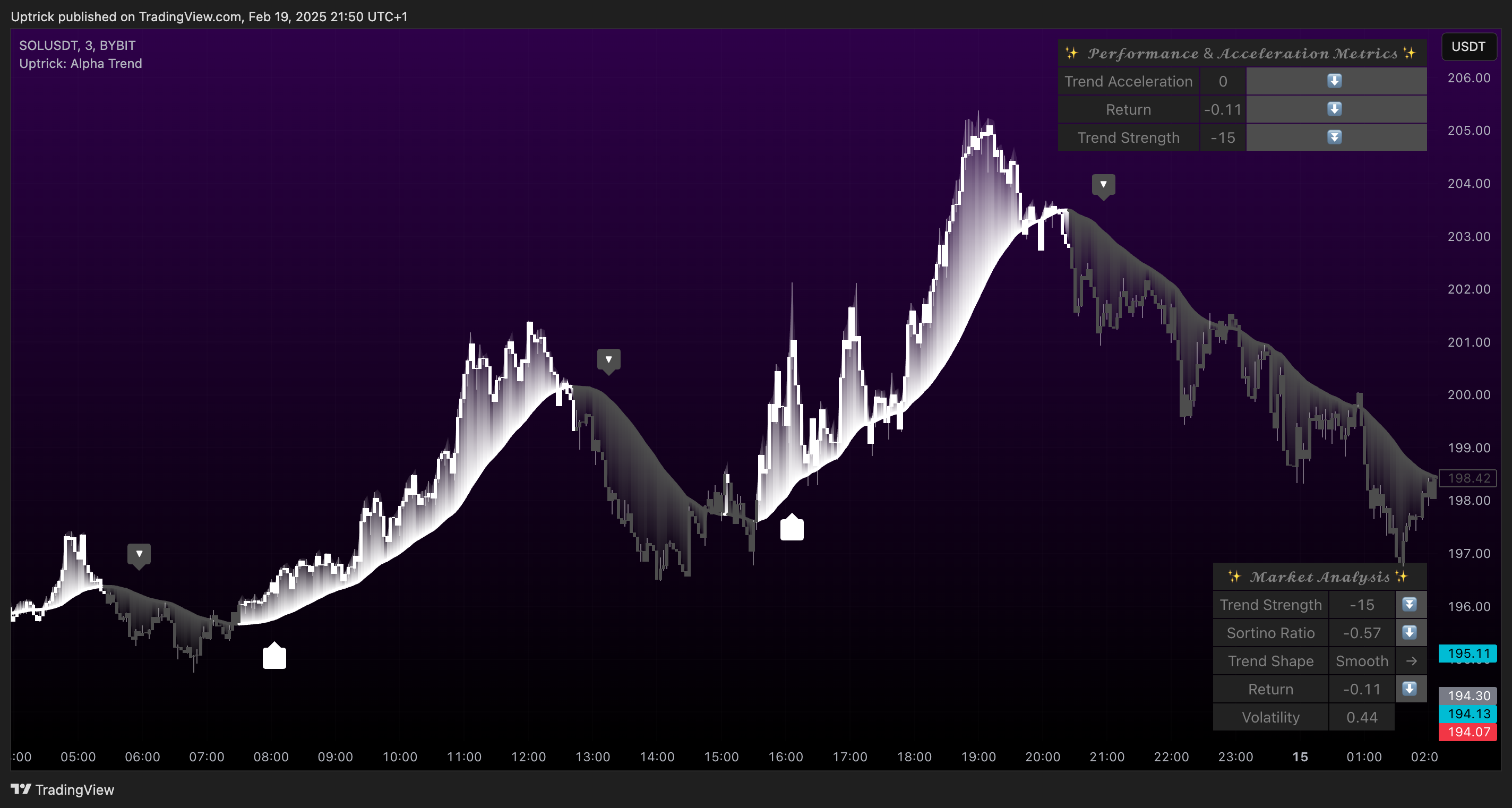This screenshot has width=1512, height=808.
Task: Click the sparkle icon left of Performance title
Action: pyautogui.click(x=1072, y=54)
